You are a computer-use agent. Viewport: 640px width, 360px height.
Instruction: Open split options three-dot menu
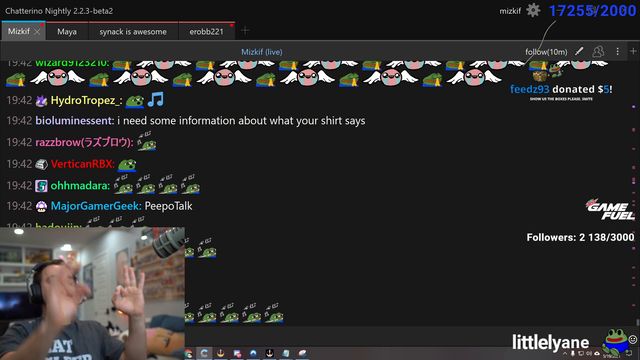pyautogui.click(x=617, y=51)
